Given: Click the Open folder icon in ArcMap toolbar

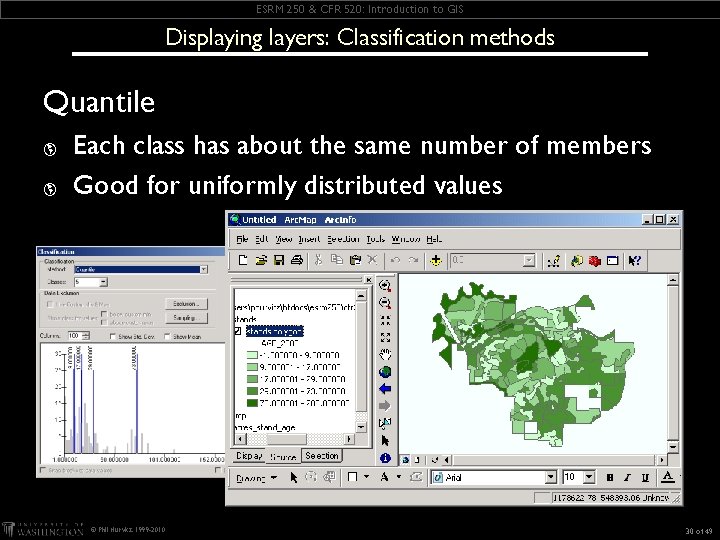Looking at the screenshot, I should [x=261, y=260].
